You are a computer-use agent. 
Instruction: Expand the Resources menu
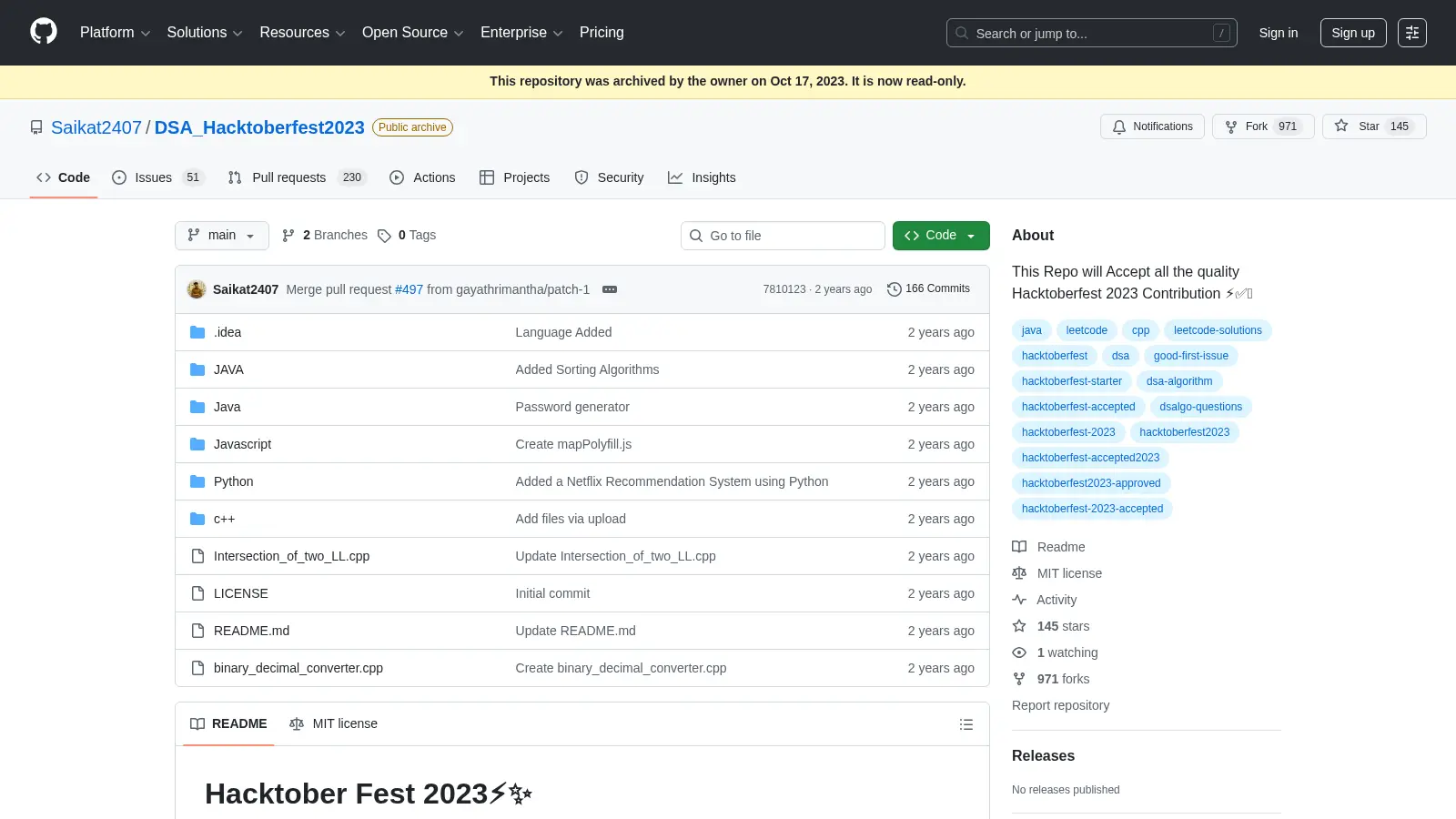302,33
